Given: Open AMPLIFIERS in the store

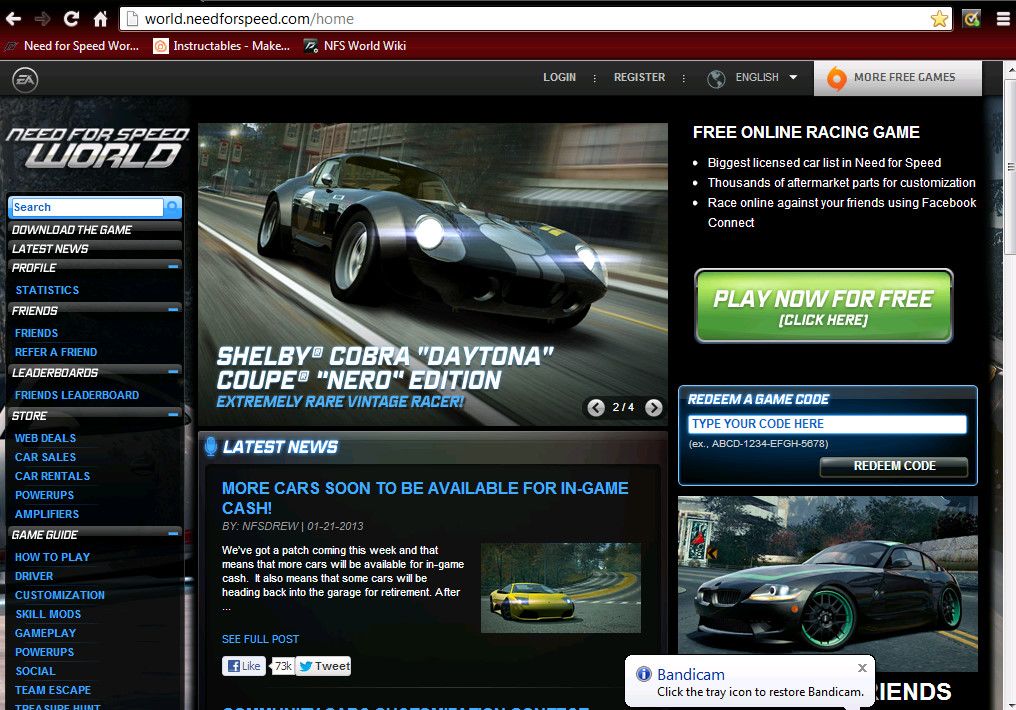Looking at the screenshot, I should pos(47,514).
